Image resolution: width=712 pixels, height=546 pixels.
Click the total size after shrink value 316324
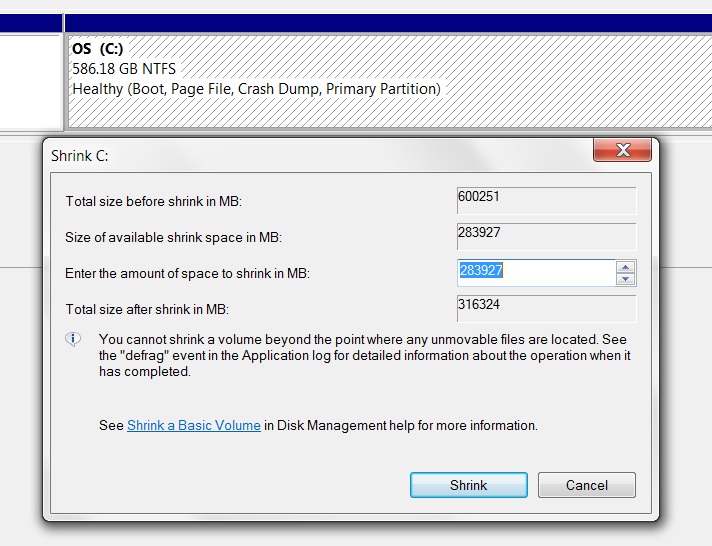pos(547,308)
